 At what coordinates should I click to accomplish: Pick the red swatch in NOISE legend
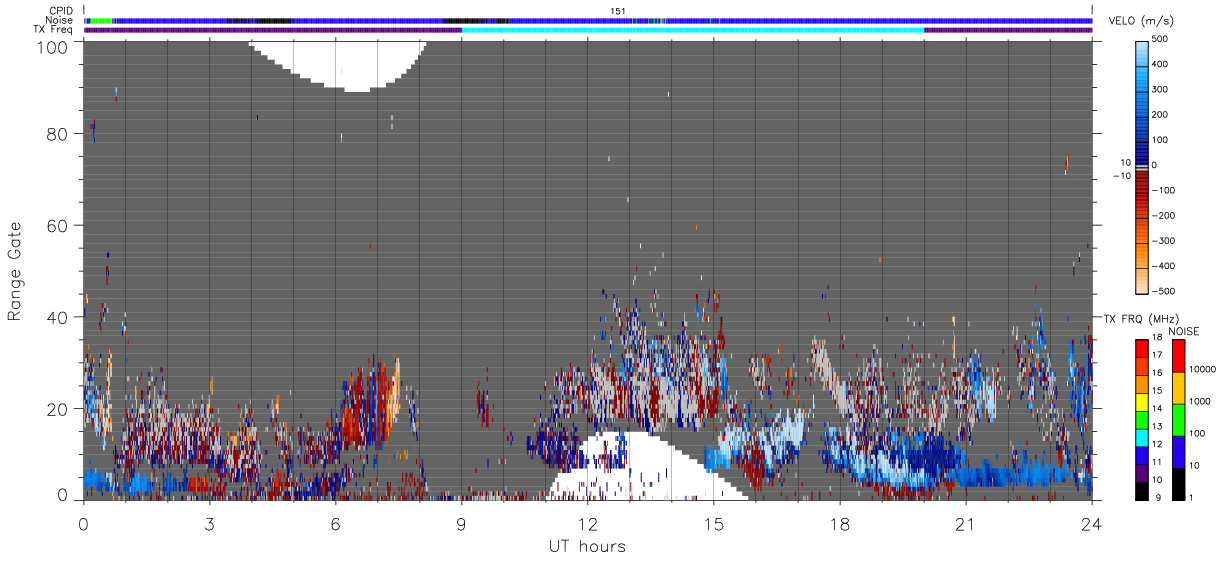1178,356
